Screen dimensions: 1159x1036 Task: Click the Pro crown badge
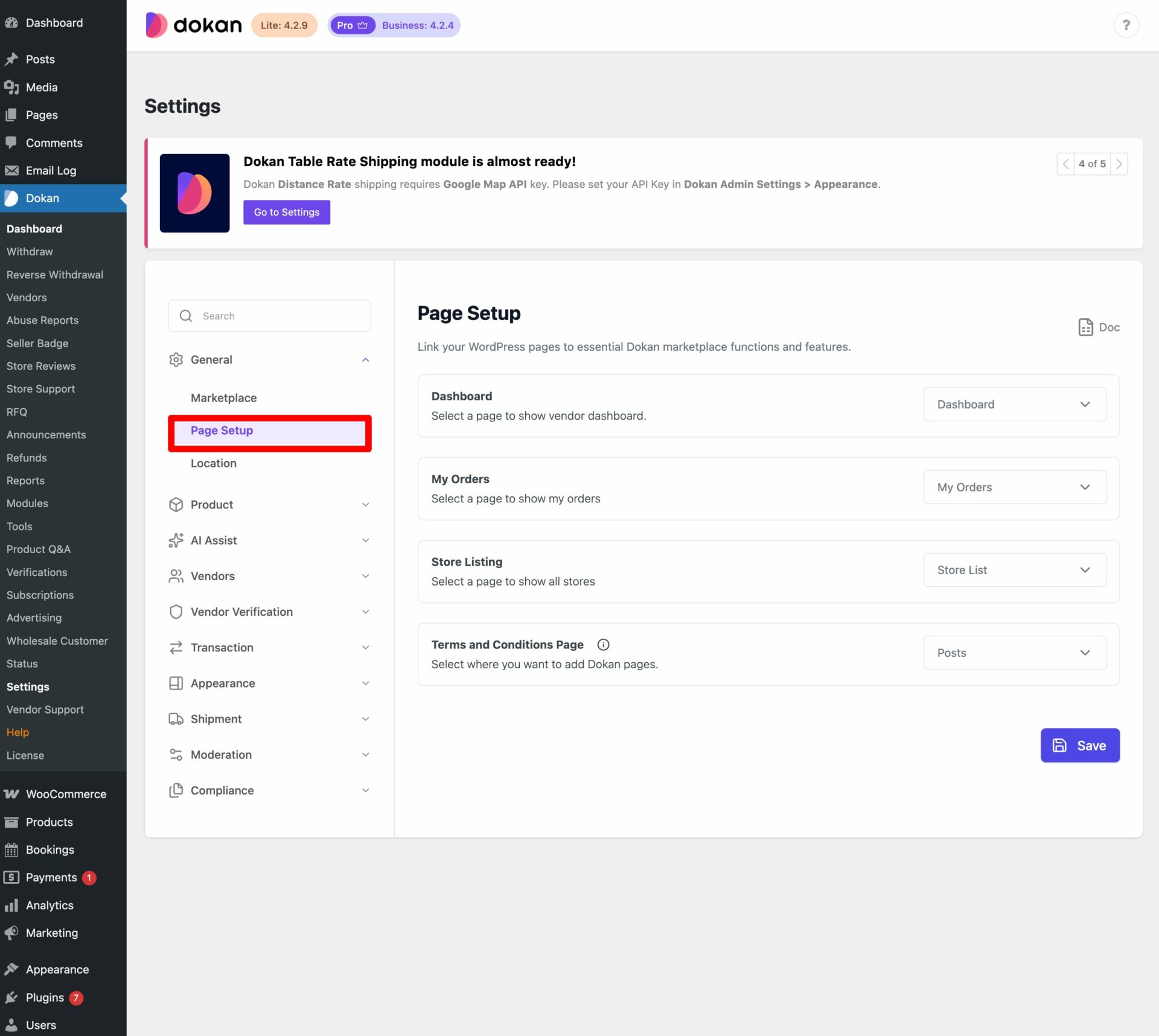click(x=353, y=25)
